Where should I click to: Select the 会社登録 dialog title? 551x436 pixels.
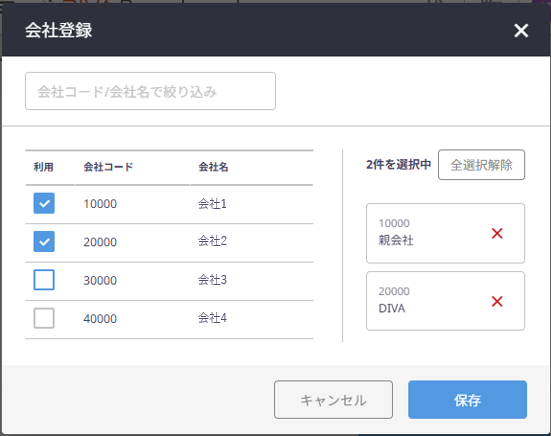[58, 30]
